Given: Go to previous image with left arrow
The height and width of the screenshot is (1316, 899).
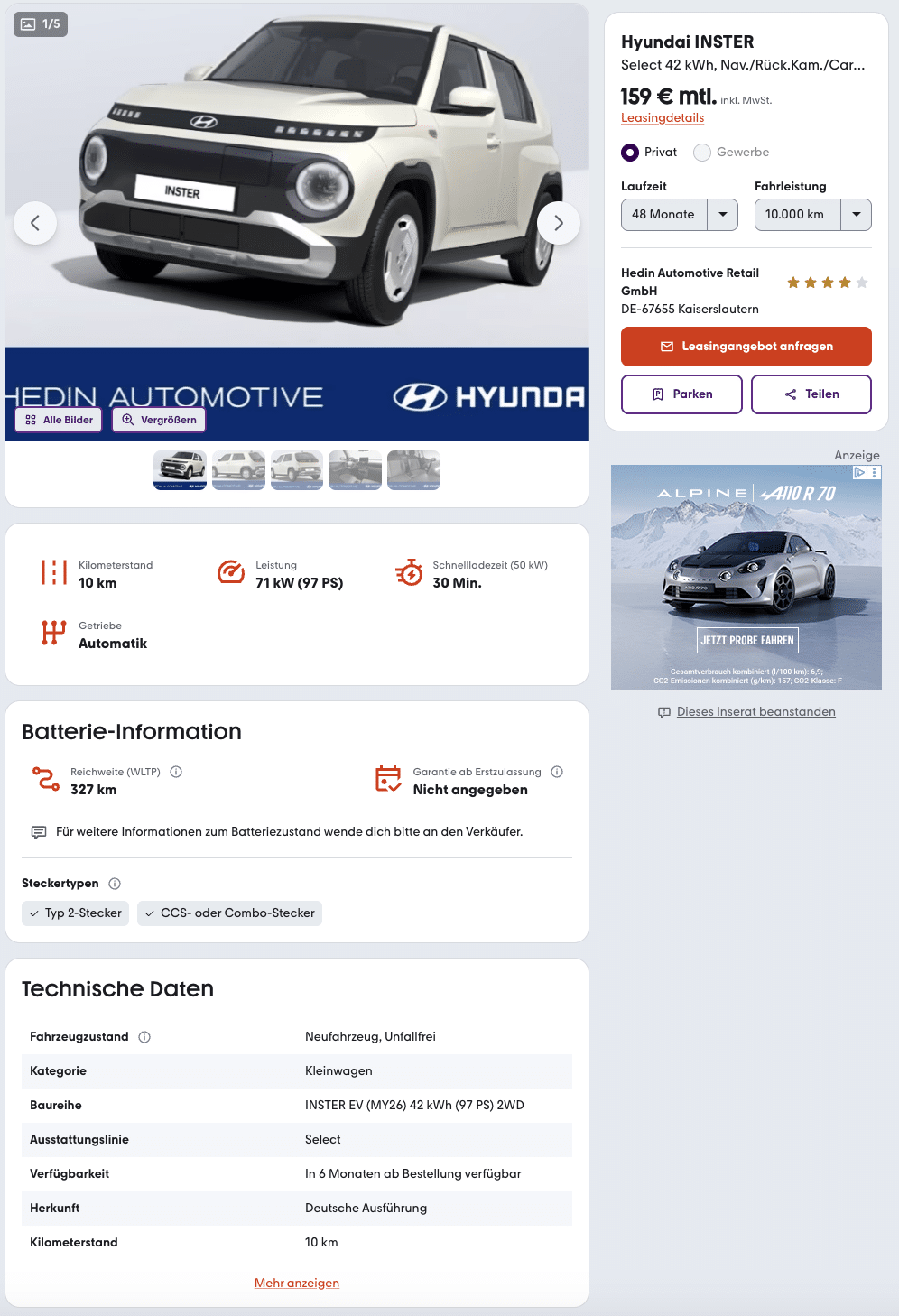Looking at the screenshot, I should [x=35, y=223].
